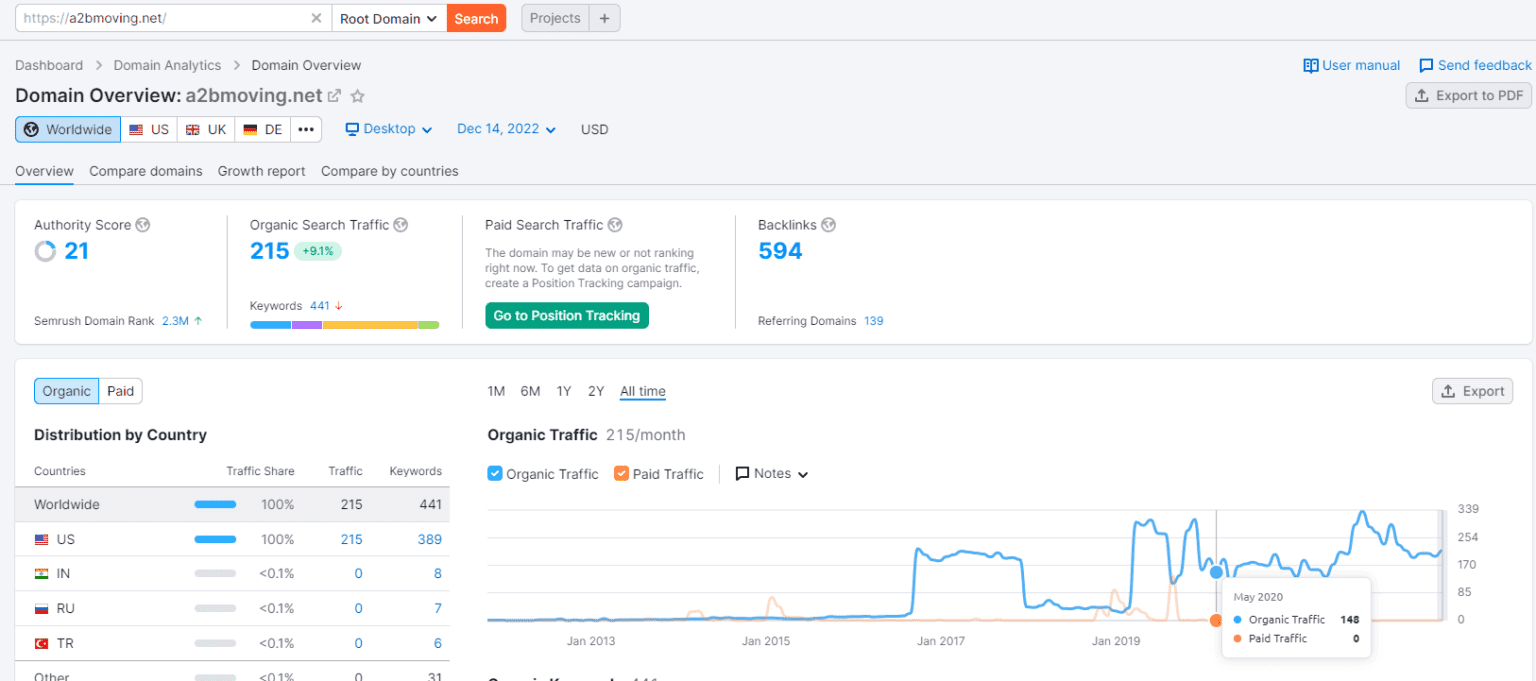
Task: Open the Growth report tab
Action: [x=261, y=171]
